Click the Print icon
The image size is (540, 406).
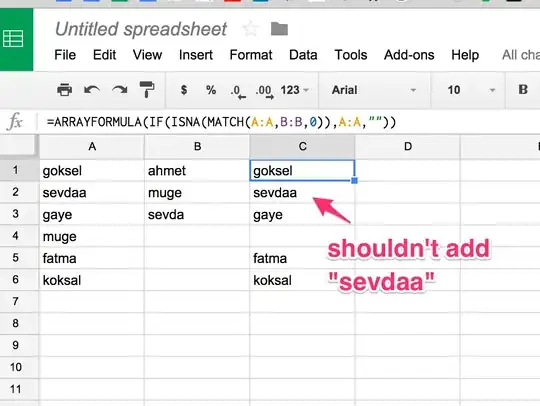coord(64,90)
